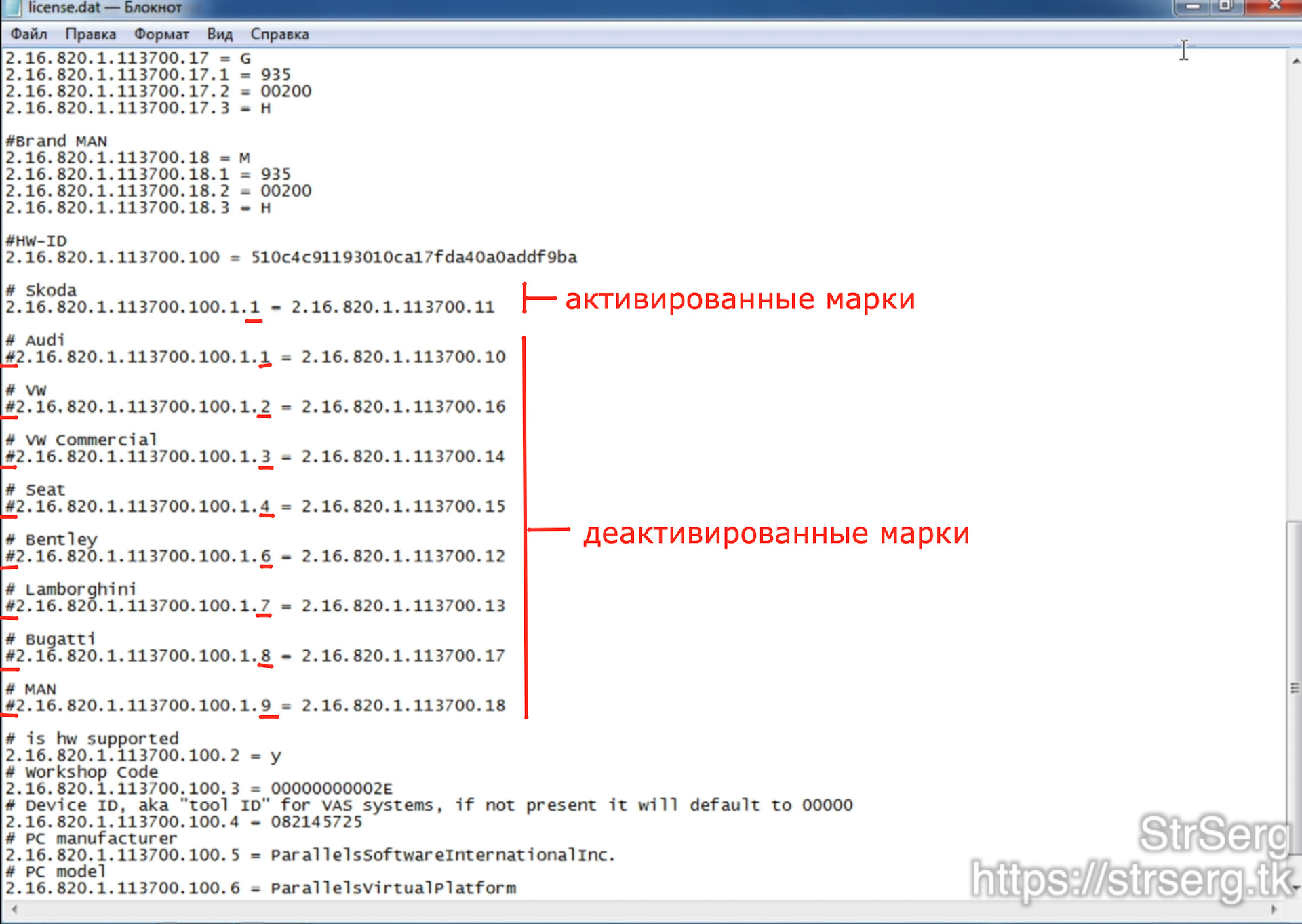
Task: Click the '# Bugatti' comment line
Action: (x=51, y=639)
